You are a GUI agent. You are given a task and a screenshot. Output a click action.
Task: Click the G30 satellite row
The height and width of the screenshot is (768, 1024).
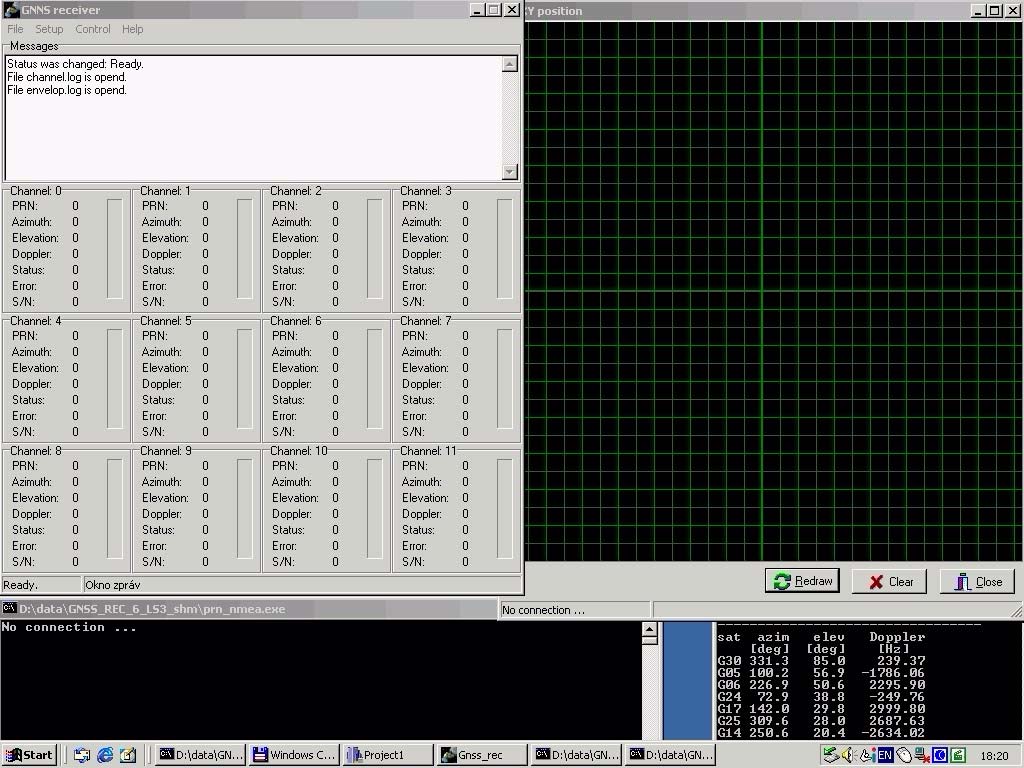point(821,661)
